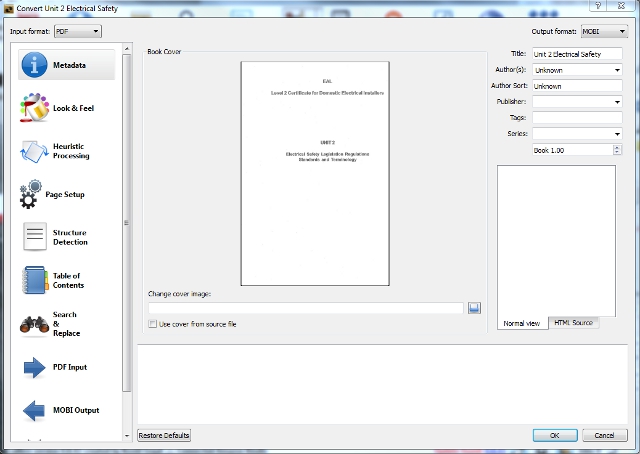Open Table of Contents notebook icon
Screen dimensions: 640x454
[35, 280]
